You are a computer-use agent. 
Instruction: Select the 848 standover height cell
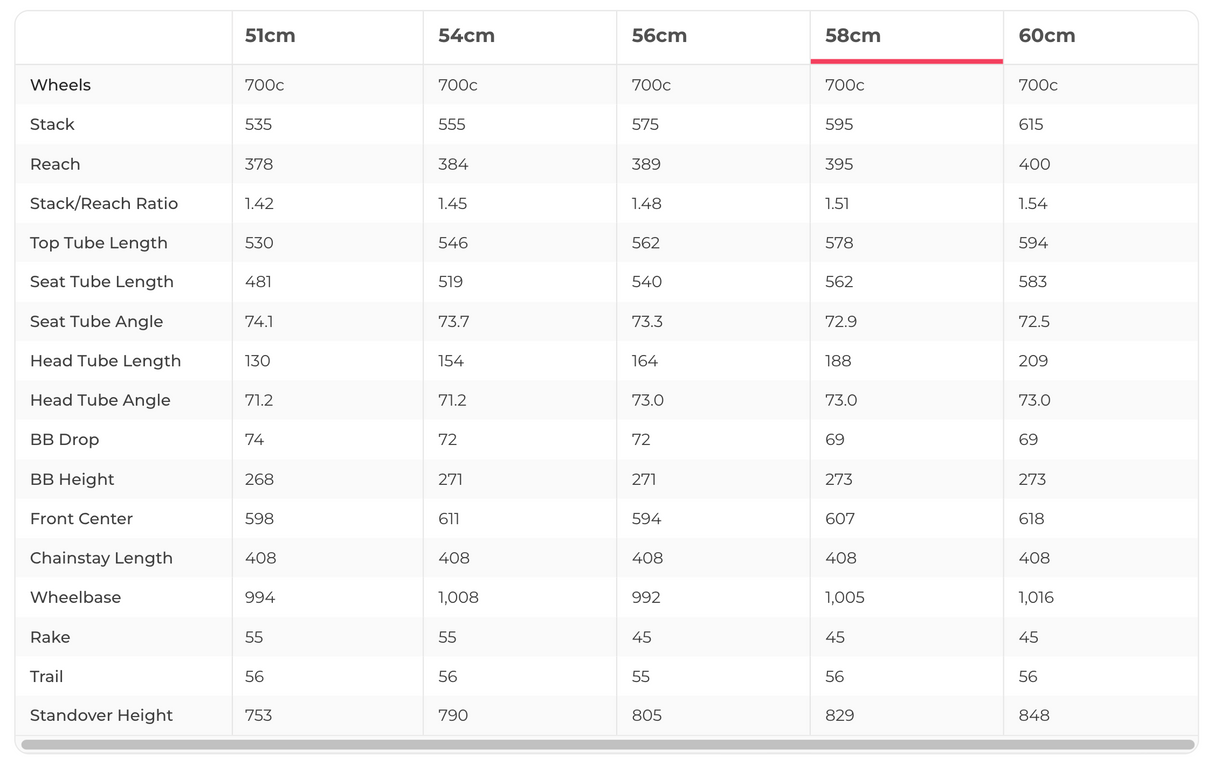point(1033,715)
